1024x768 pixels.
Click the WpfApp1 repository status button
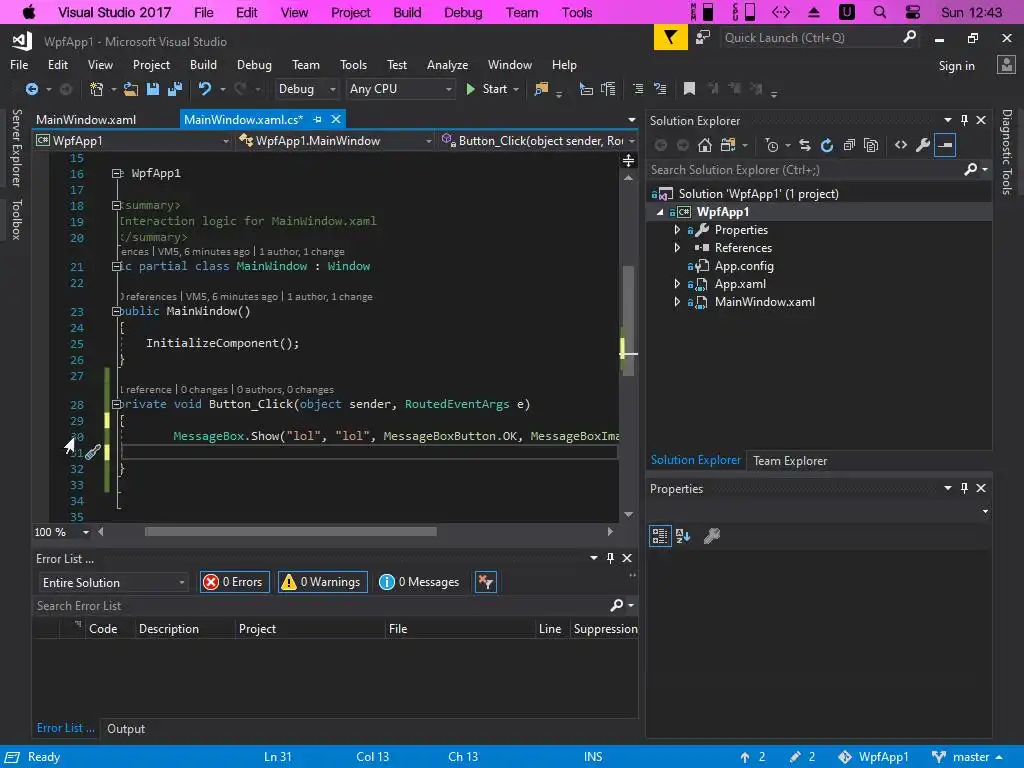(874, 757)
